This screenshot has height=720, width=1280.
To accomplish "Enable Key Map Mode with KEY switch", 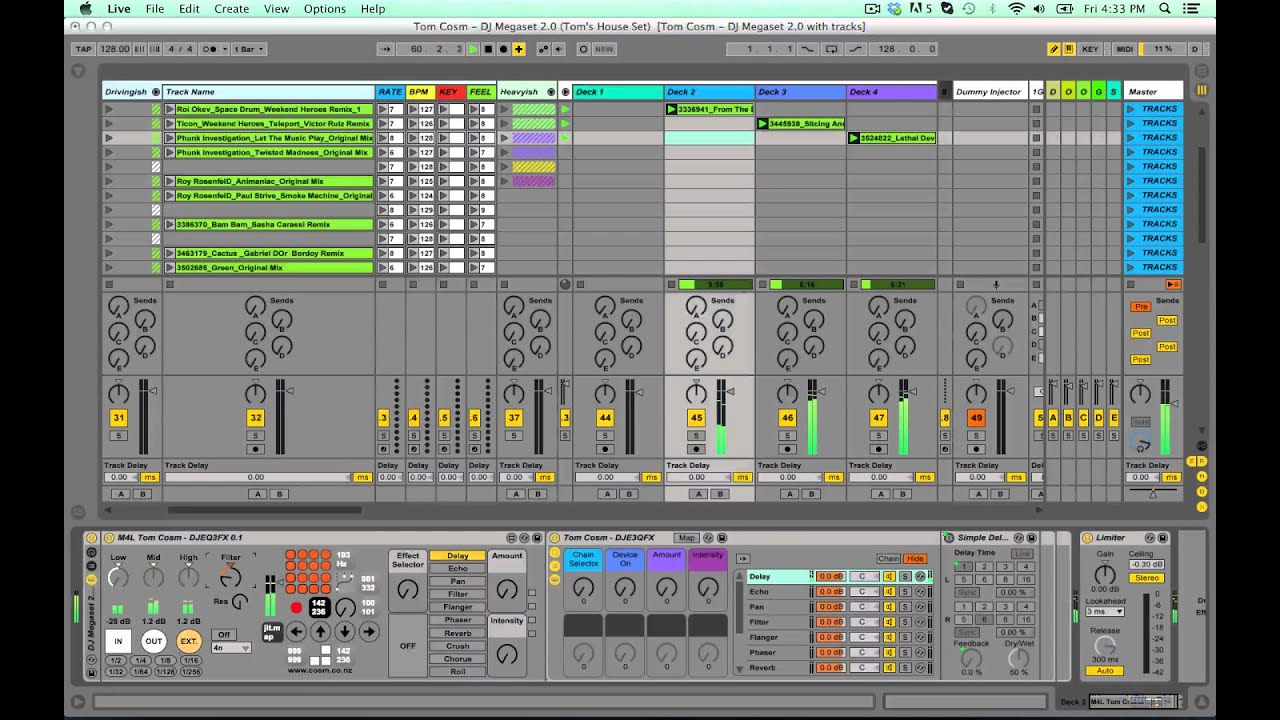I will [1090, 49].
